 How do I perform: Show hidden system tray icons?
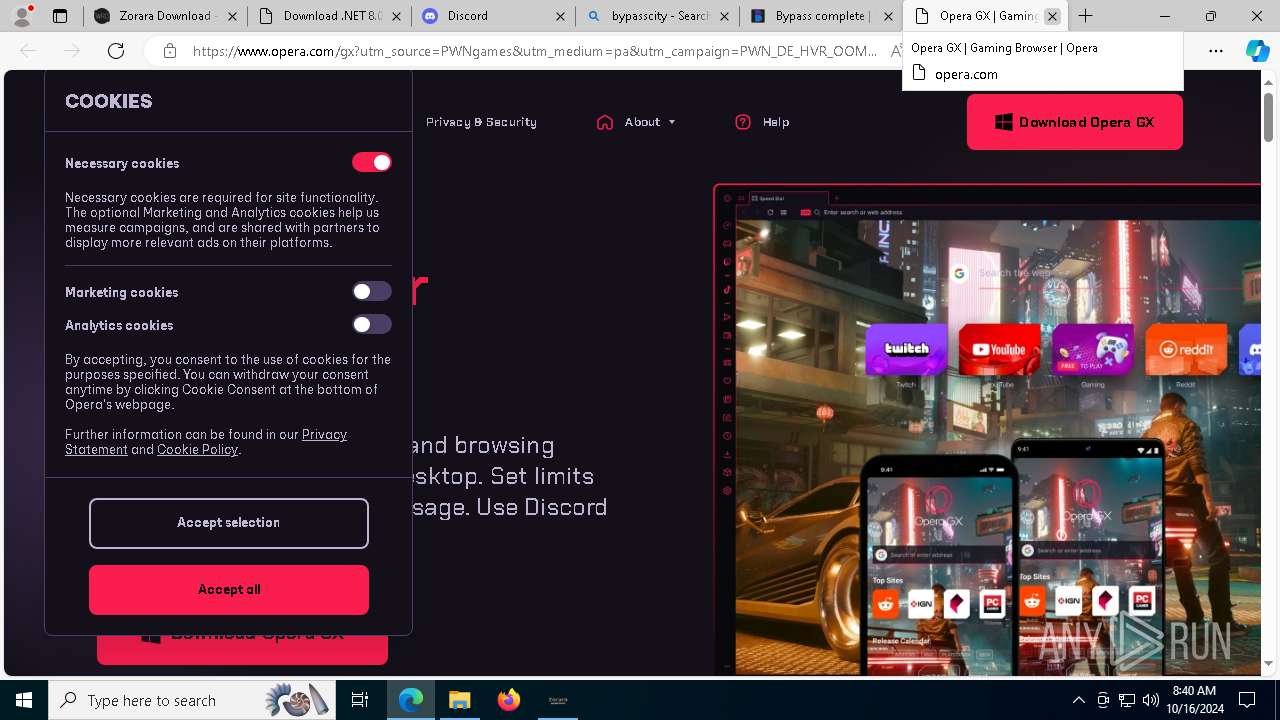point(1078,700)
